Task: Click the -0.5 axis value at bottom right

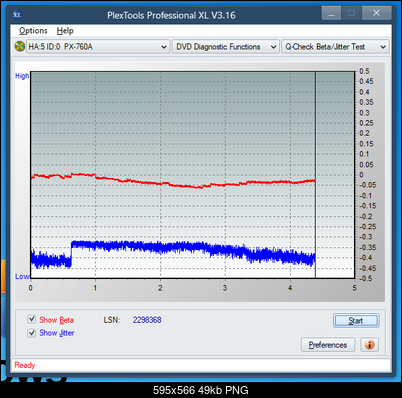Action: 365,278
